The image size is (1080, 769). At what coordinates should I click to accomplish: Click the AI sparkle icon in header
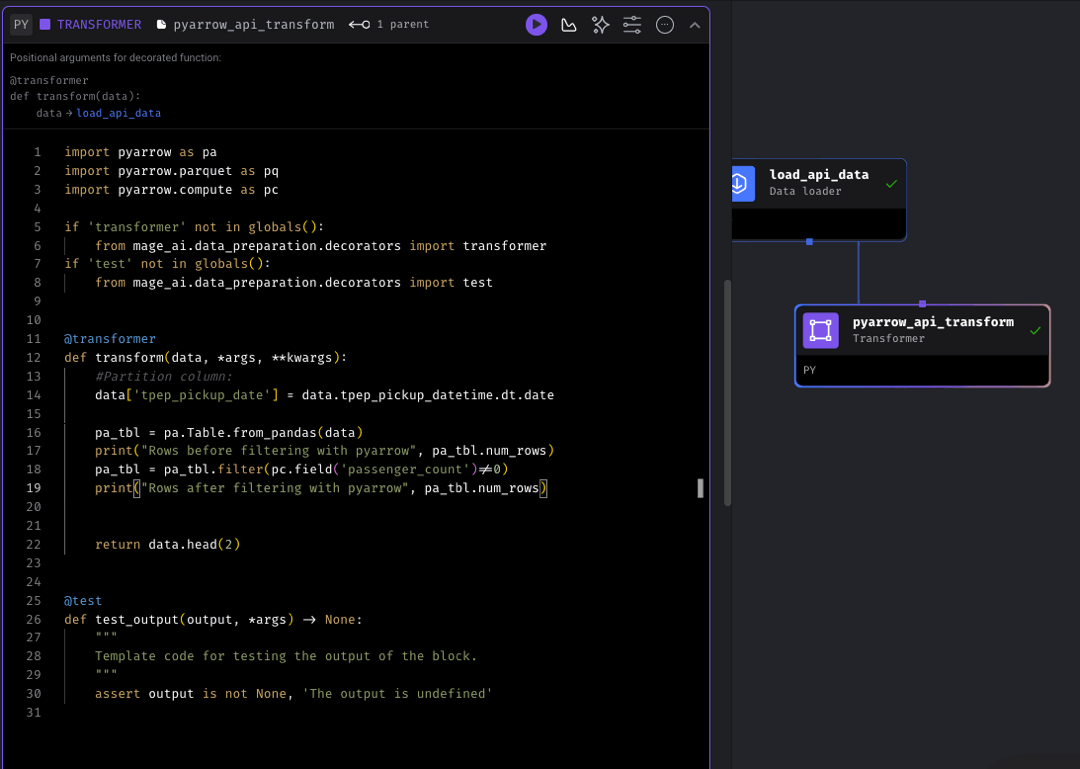click(x=601, y=25)
